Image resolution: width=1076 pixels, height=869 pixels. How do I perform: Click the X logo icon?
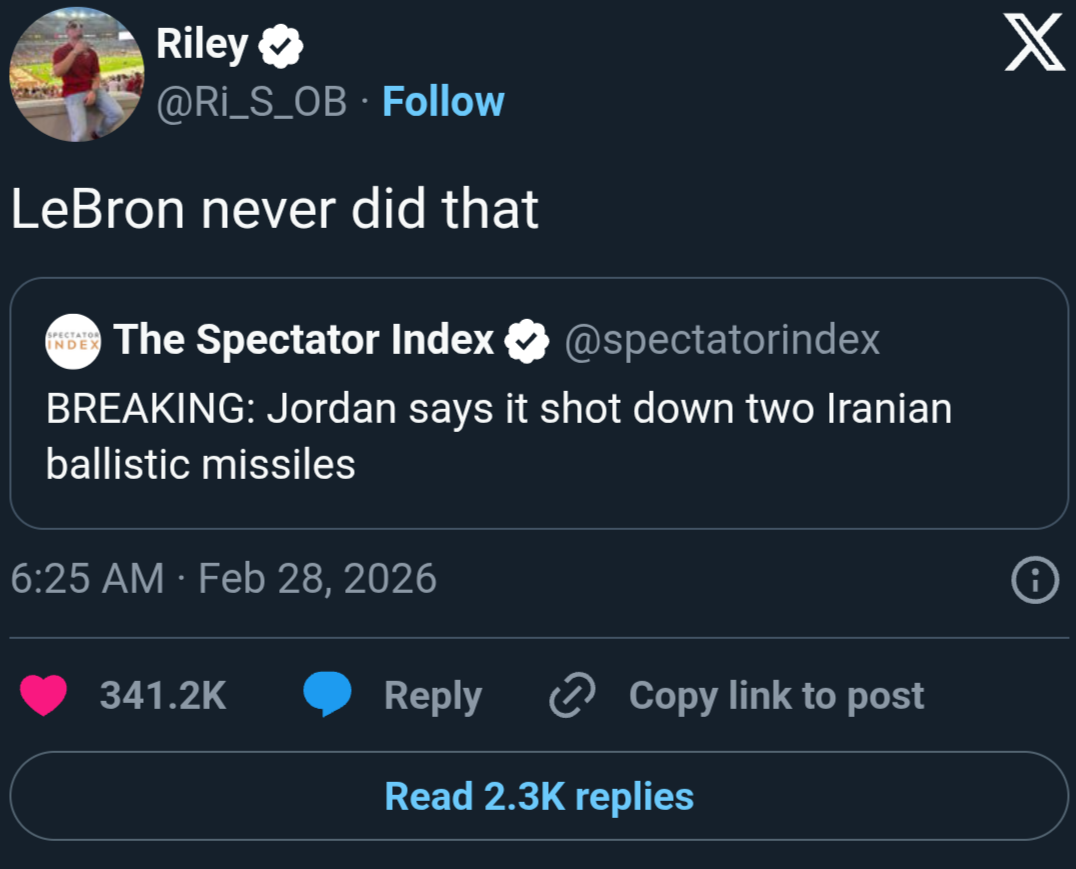(1034, 45)
